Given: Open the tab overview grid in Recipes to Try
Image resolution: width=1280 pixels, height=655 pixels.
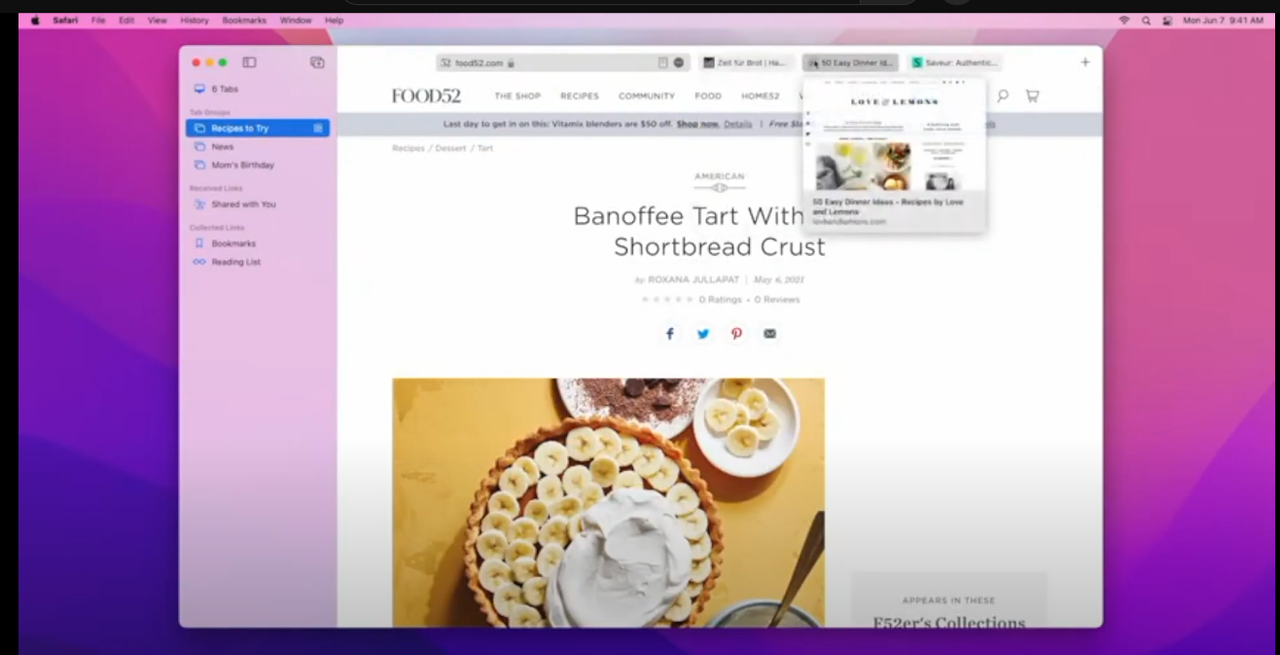Looking at the screenshot, I should coord(318,128).
